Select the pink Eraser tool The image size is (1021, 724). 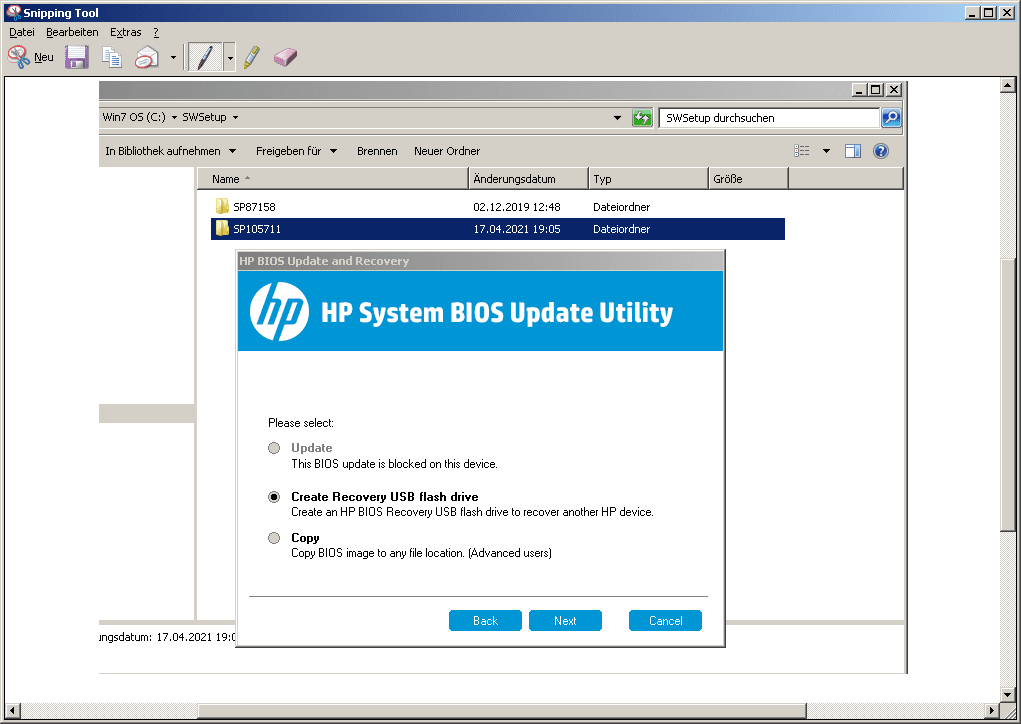tap(285, 57)
